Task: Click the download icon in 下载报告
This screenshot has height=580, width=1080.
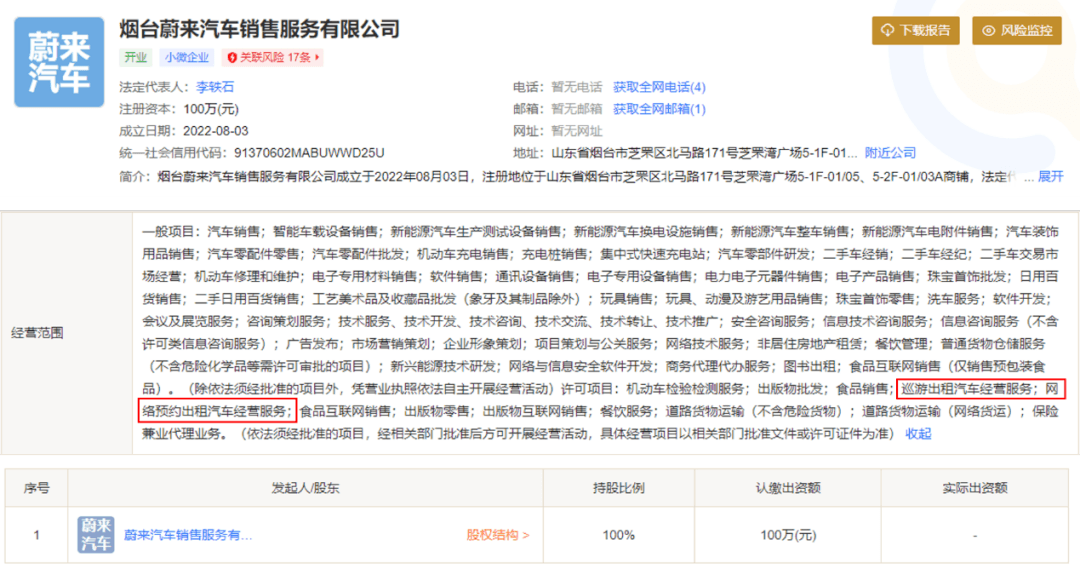Action: (887, 31)
